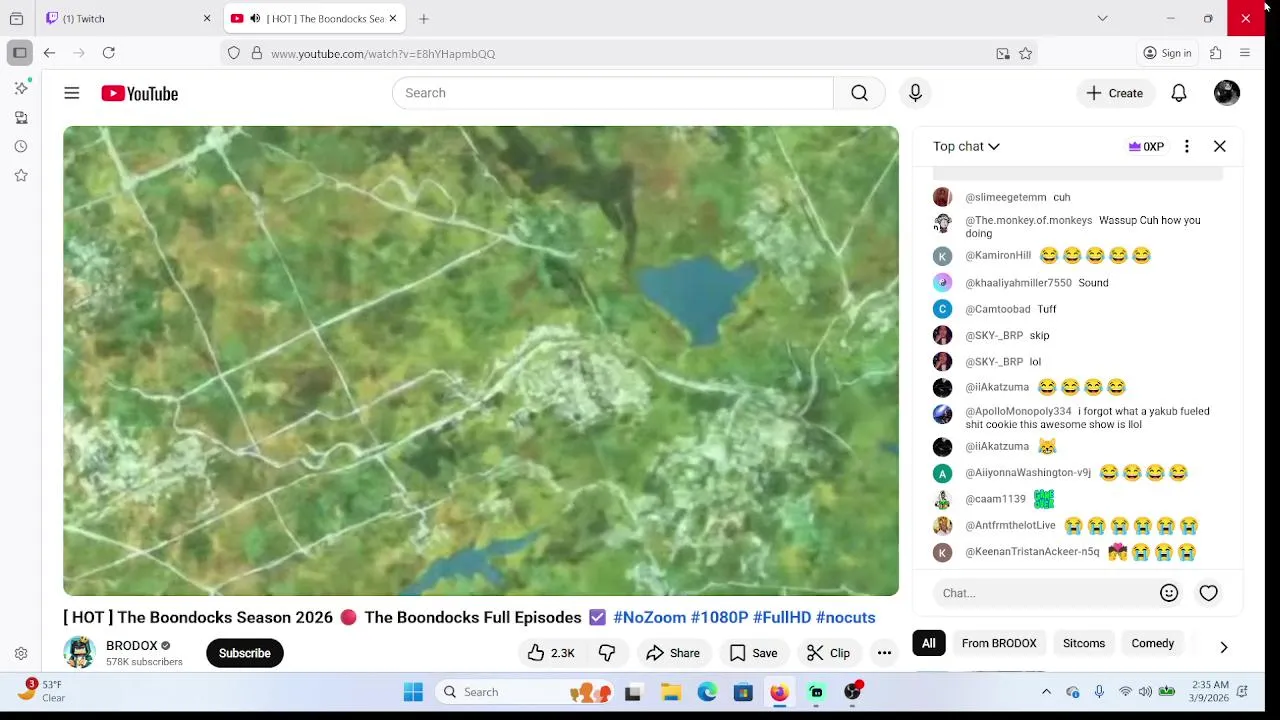This screenshot has height=720, width=1280.
Task: Open the 0XP crown leaderboard badge
Action: [x=1146, y=146]
